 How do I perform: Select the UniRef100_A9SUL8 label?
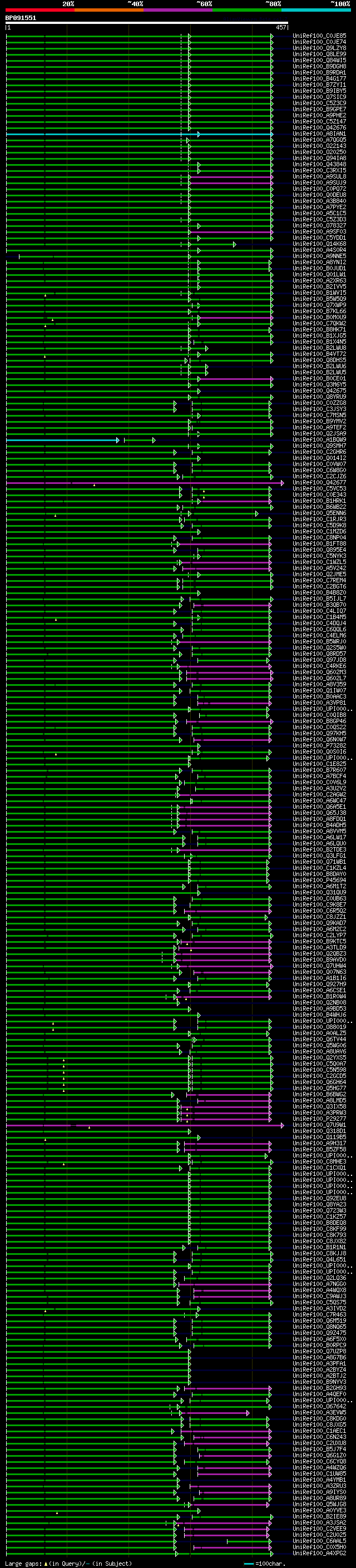[x=319, y=176]
